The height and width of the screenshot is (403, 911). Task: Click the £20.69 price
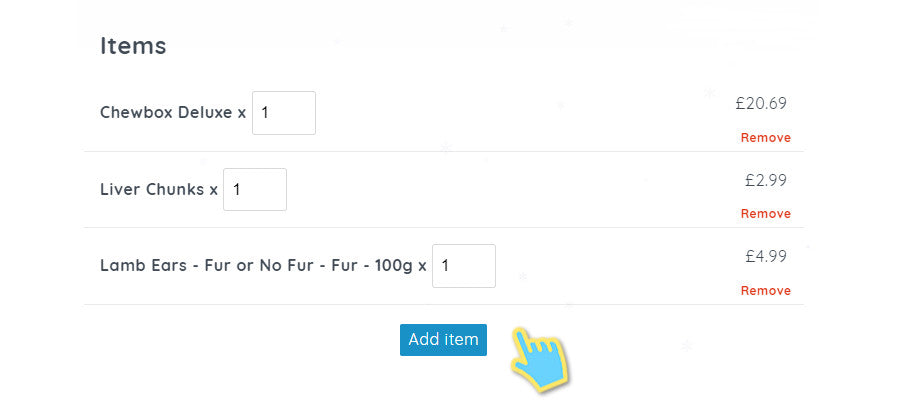tap(761, 103)
